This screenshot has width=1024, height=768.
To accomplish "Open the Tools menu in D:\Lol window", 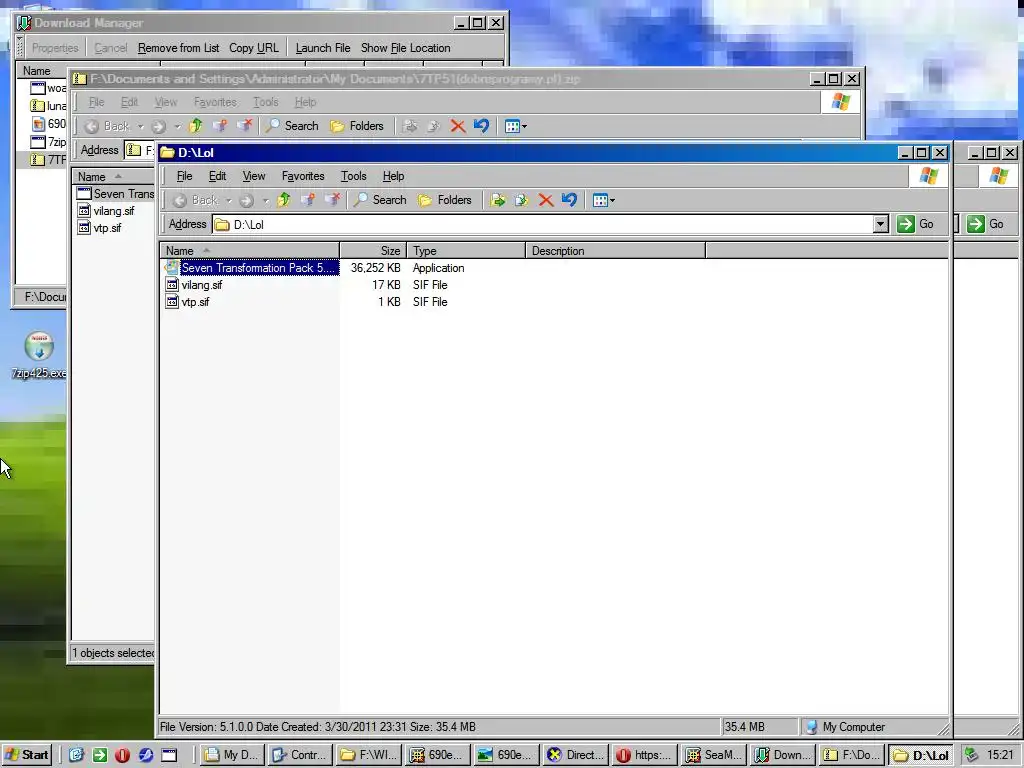I will pos(353,176).
